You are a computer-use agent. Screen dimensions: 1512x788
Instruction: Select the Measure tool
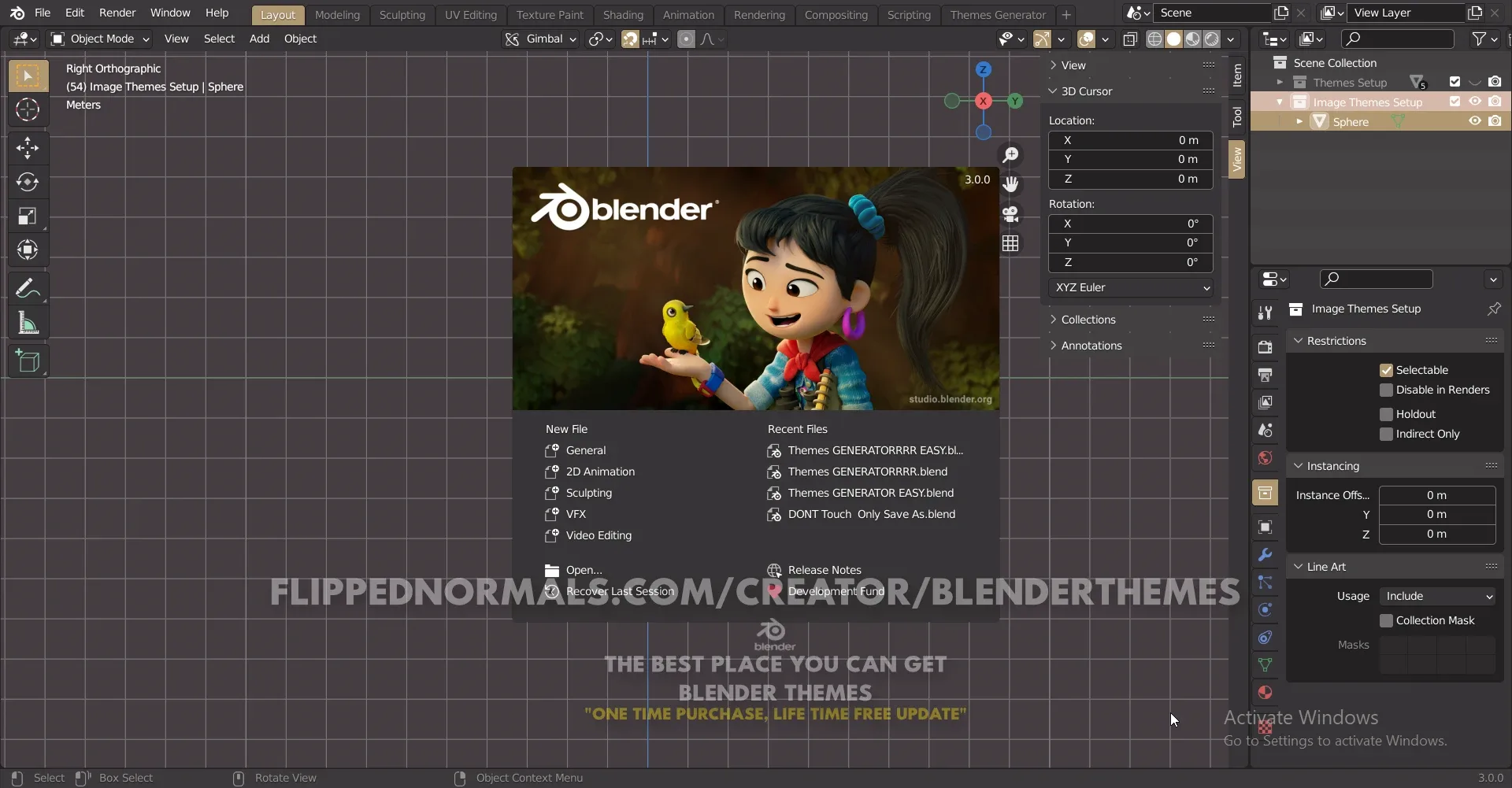point(28,322)
